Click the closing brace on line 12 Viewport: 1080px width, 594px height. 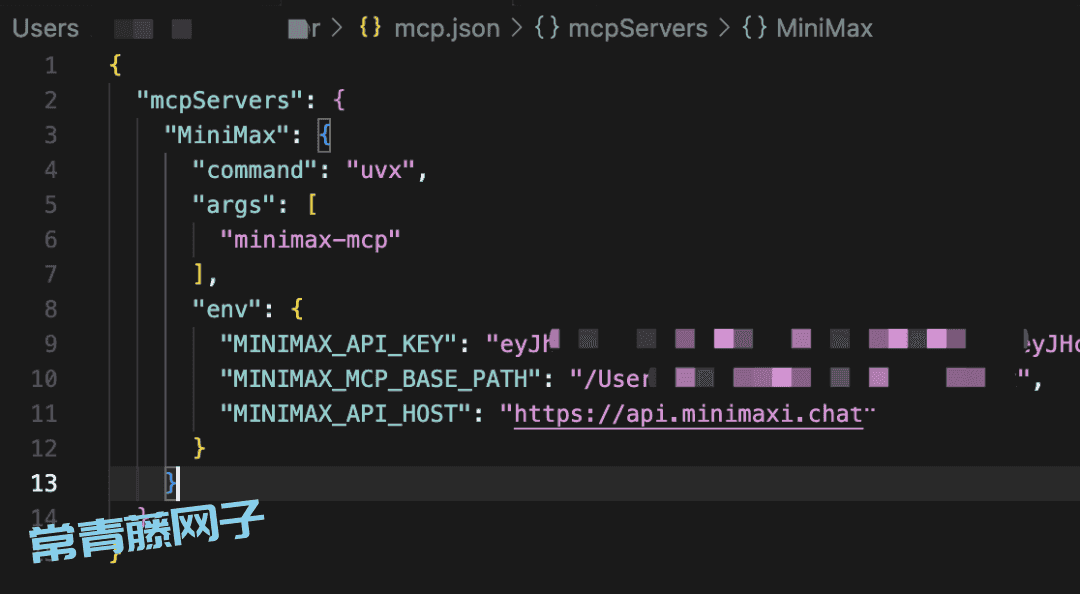tap(199, 449)
